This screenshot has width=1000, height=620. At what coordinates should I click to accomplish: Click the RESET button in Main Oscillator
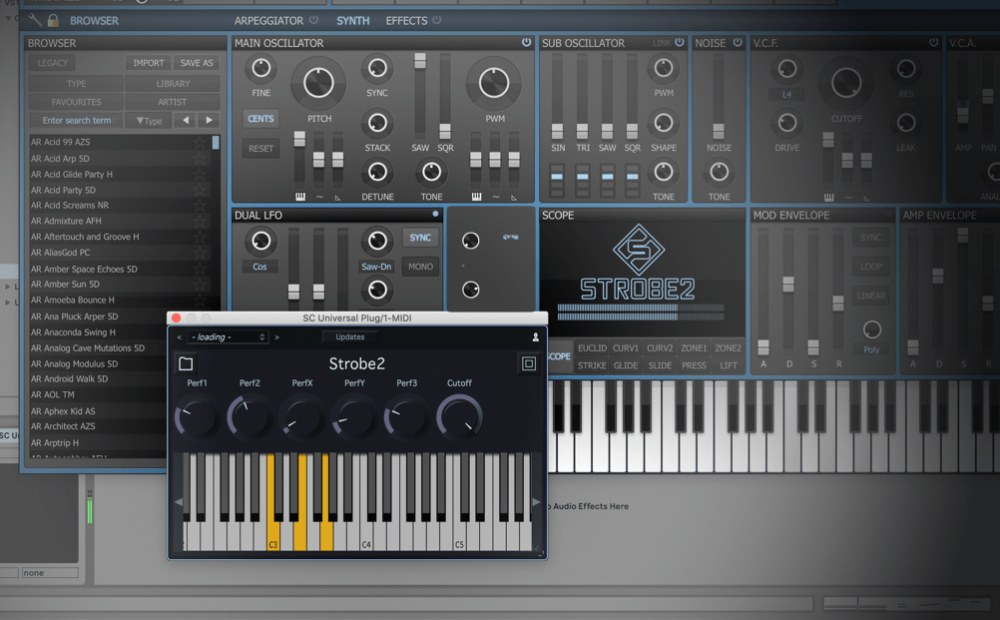(260, 148)
